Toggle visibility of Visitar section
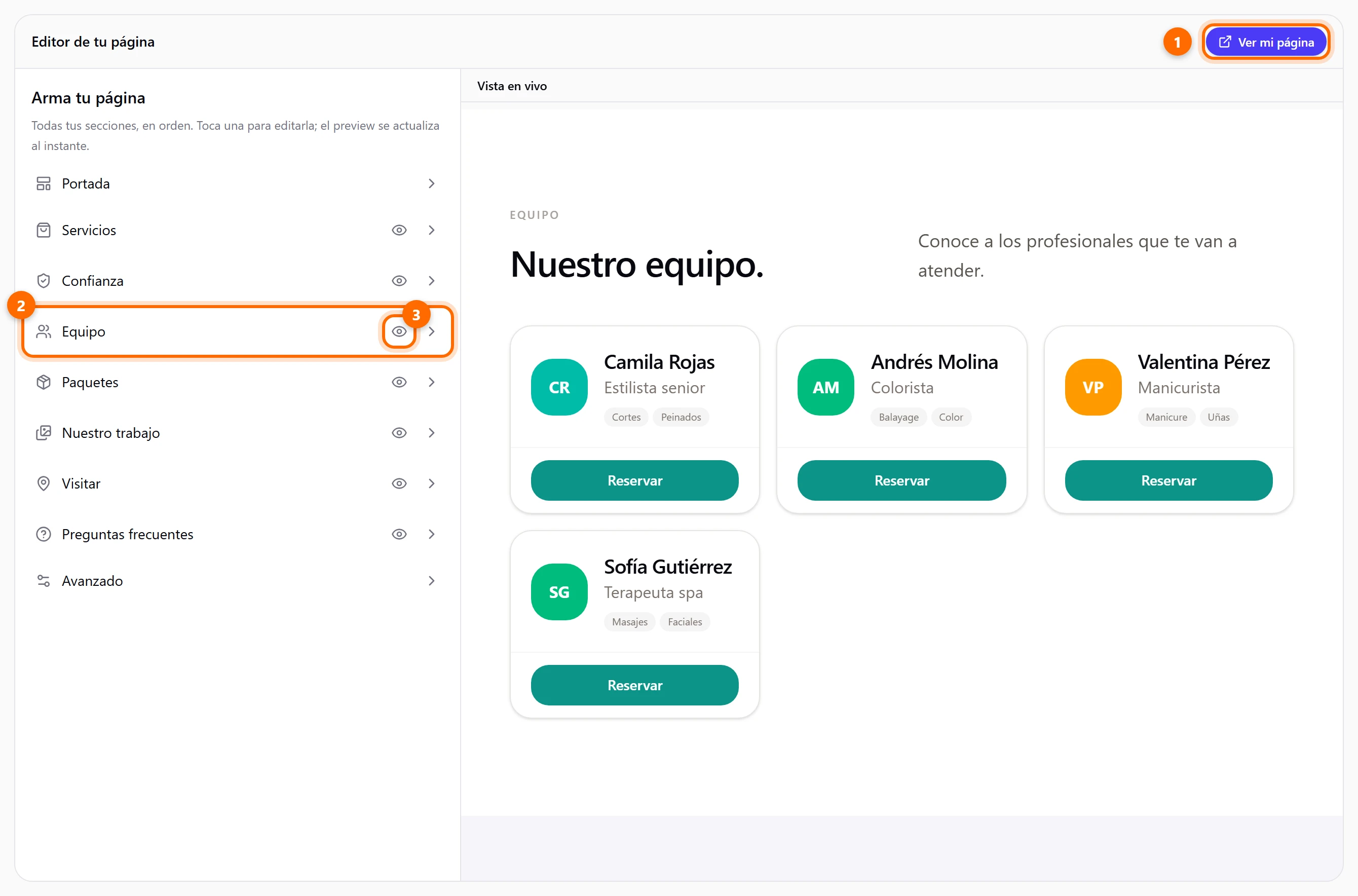1358x896 pixels. click(x=399, y=483)
